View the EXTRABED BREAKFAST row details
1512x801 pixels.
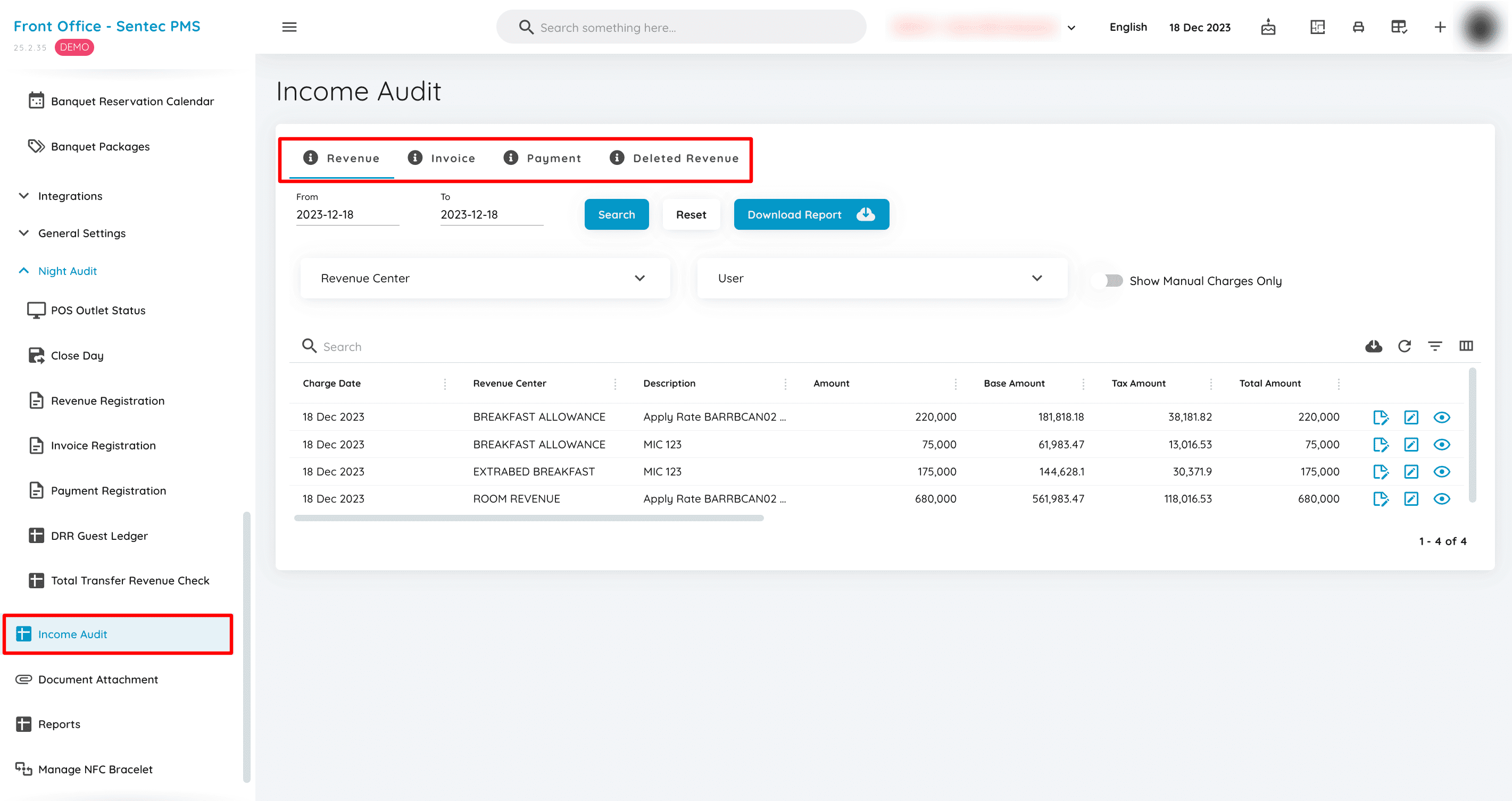tap(1442, 472)
